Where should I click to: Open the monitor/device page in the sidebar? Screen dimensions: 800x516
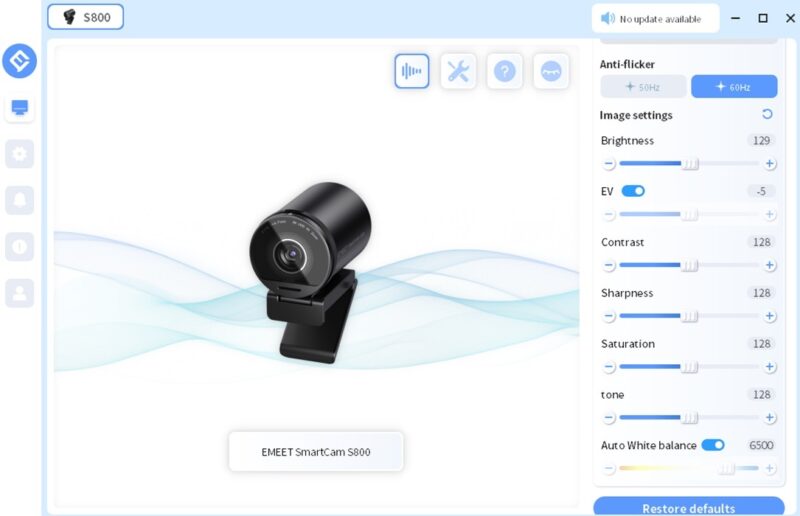[x=19, y=108]
